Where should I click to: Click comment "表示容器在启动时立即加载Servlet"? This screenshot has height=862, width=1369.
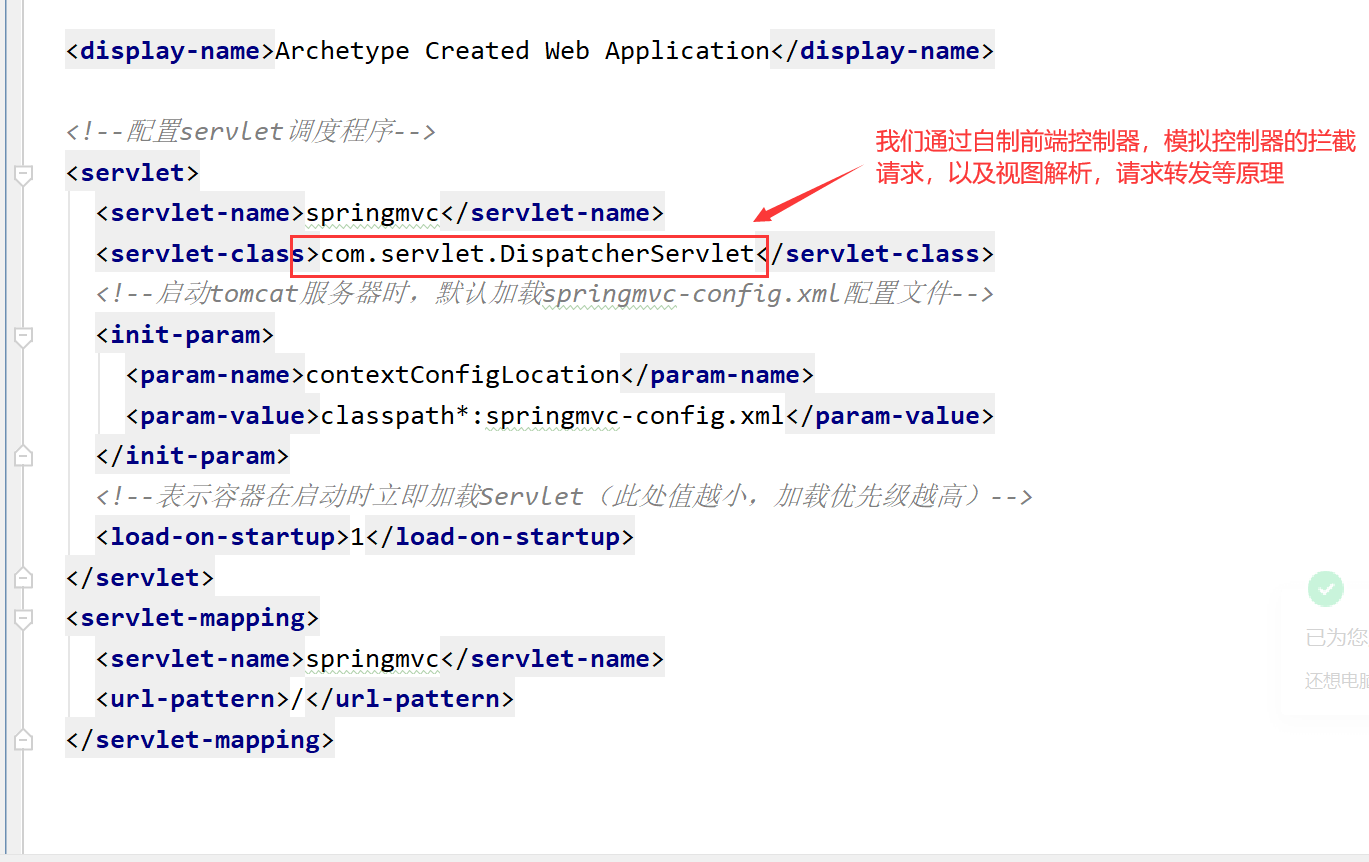[564, 496]
